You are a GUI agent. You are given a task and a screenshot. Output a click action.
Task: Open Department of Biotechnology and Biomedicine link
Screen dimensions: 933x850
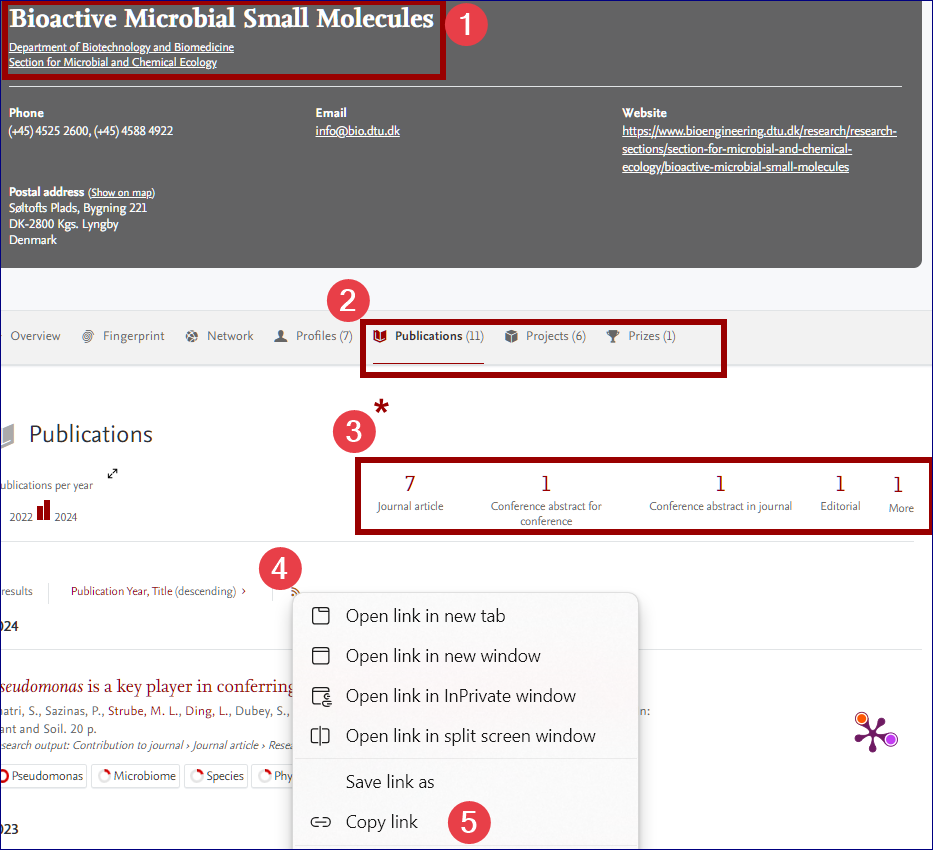click(x=121, y=47)
